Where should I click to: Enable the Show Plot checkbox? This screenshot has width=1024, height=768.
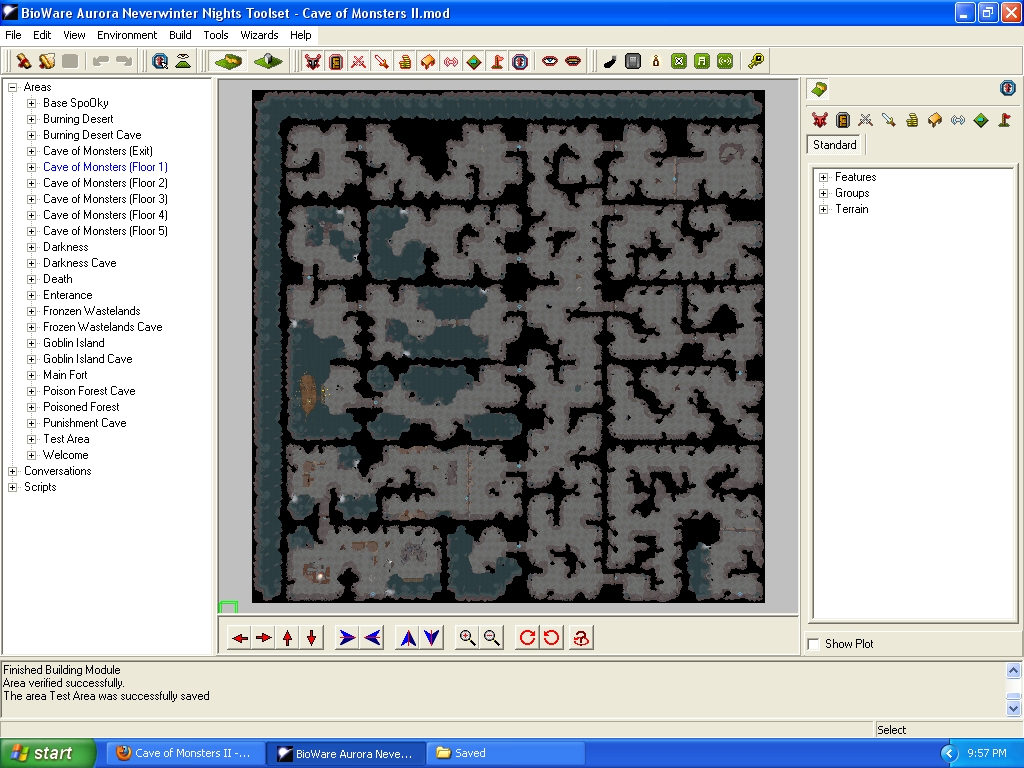[814, 644]
